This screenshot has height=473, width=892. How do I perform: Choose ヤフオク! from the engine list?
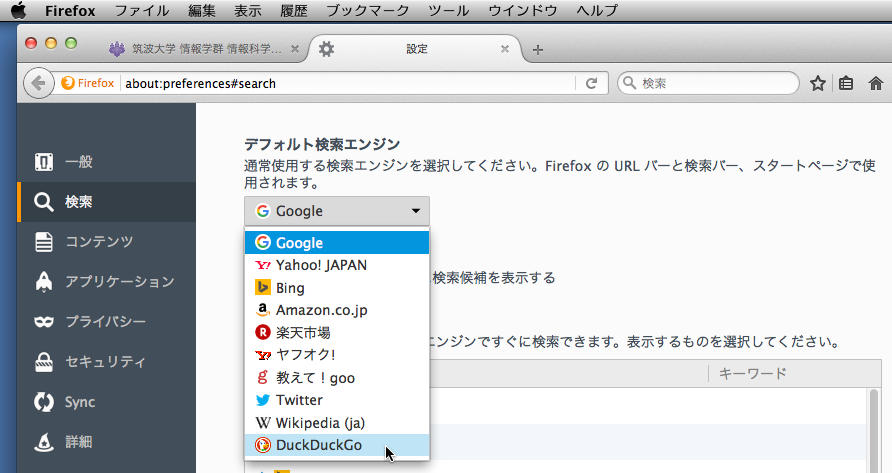pos(337,355)
